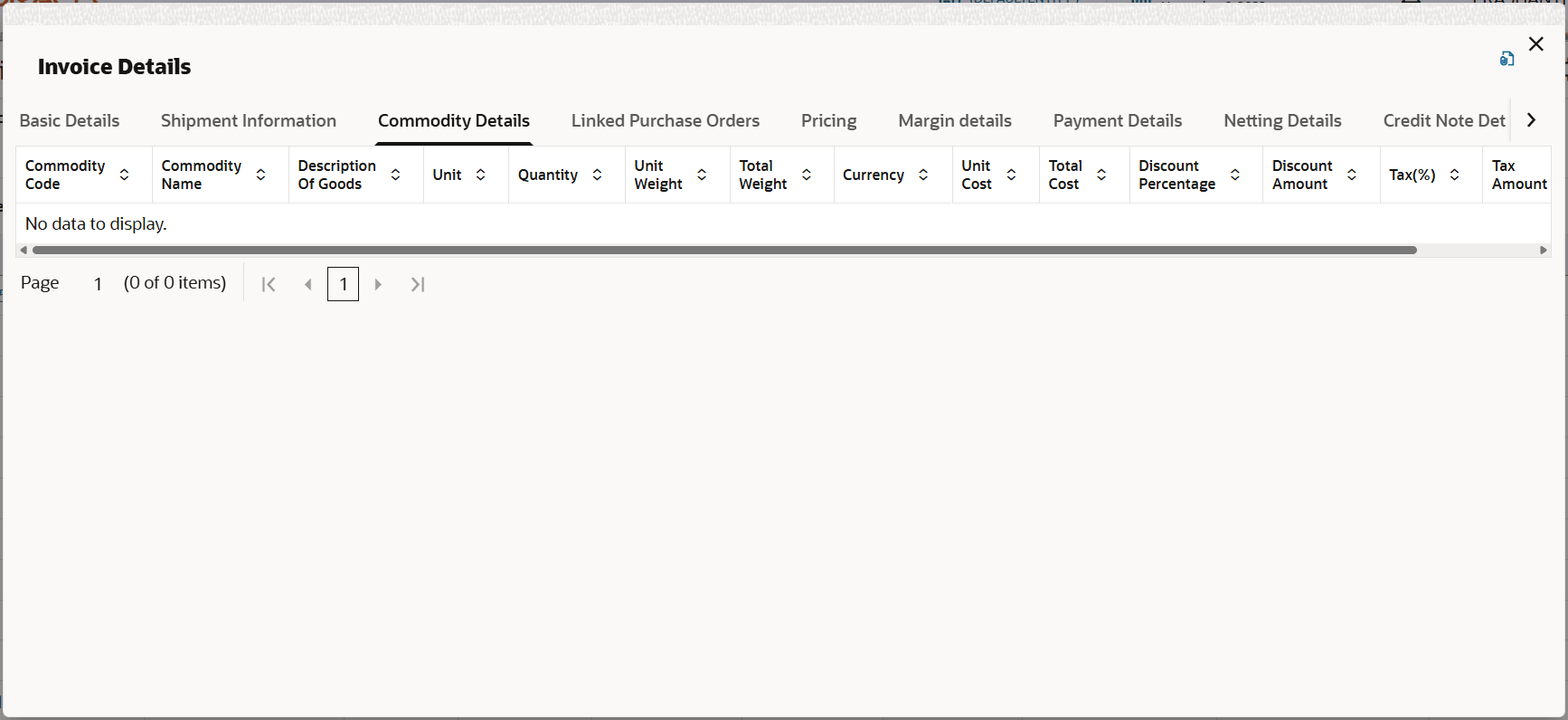Sort by Total Weight column
1568x720 pixels.
pos(808,175)
